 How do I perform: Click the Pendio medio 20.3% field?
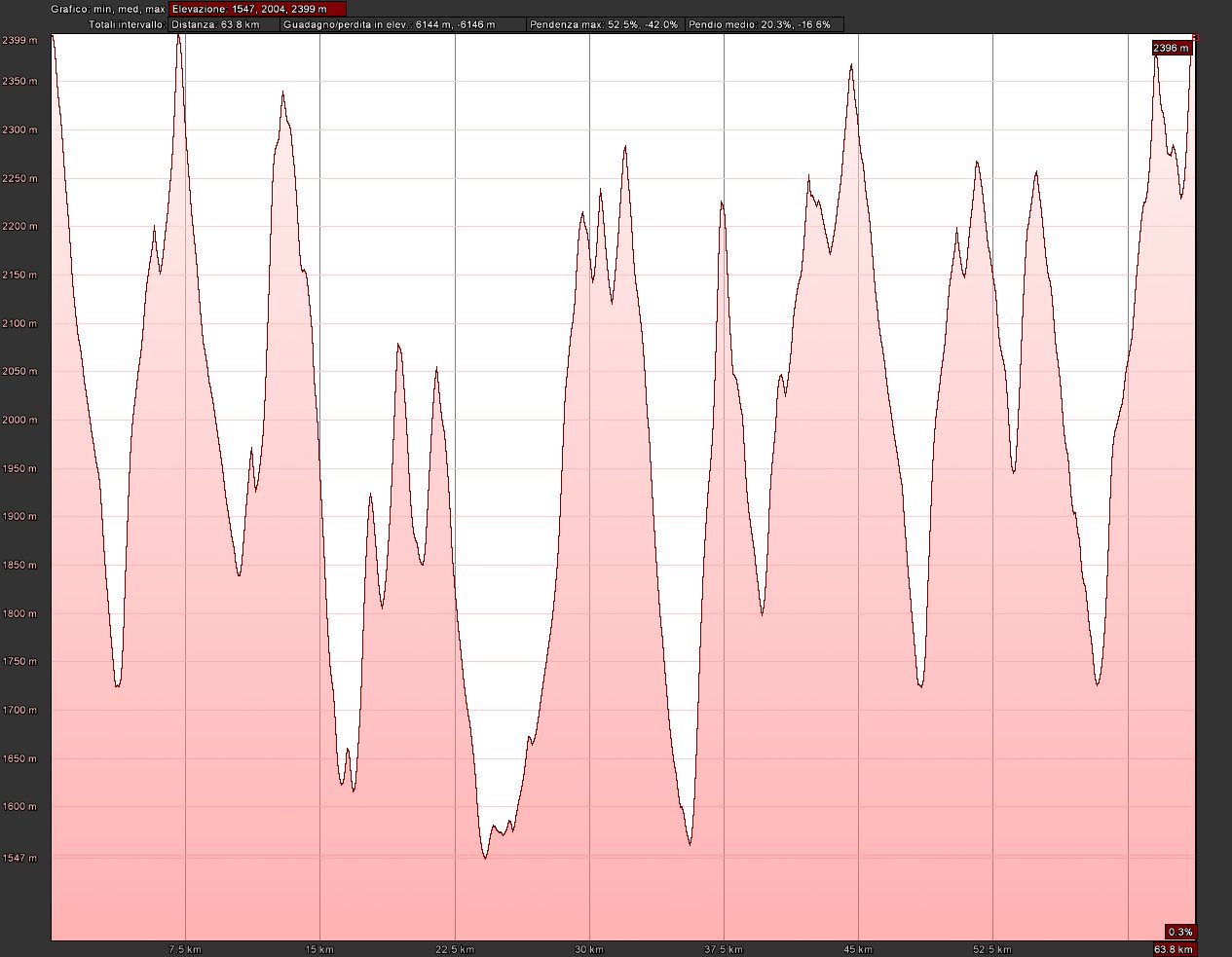tap(764, 24)
